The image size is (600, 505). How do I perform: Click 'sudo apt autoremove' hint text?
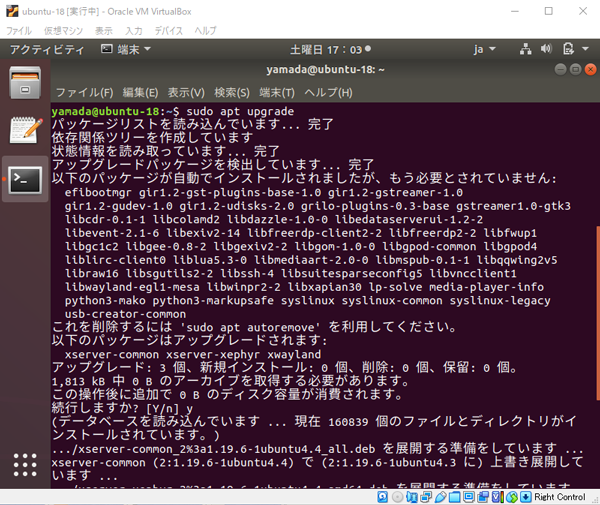click(x=250, y=327)
